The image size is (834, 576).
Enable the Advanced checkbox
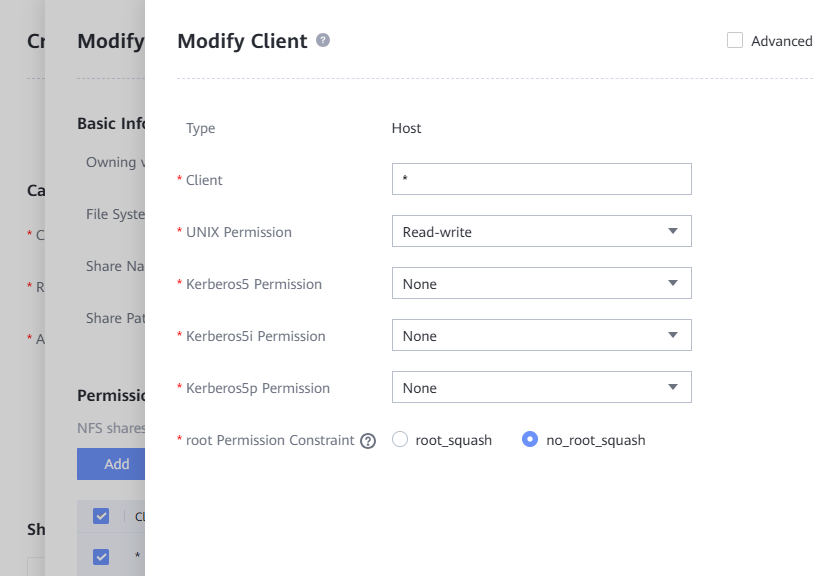point(735,40)
